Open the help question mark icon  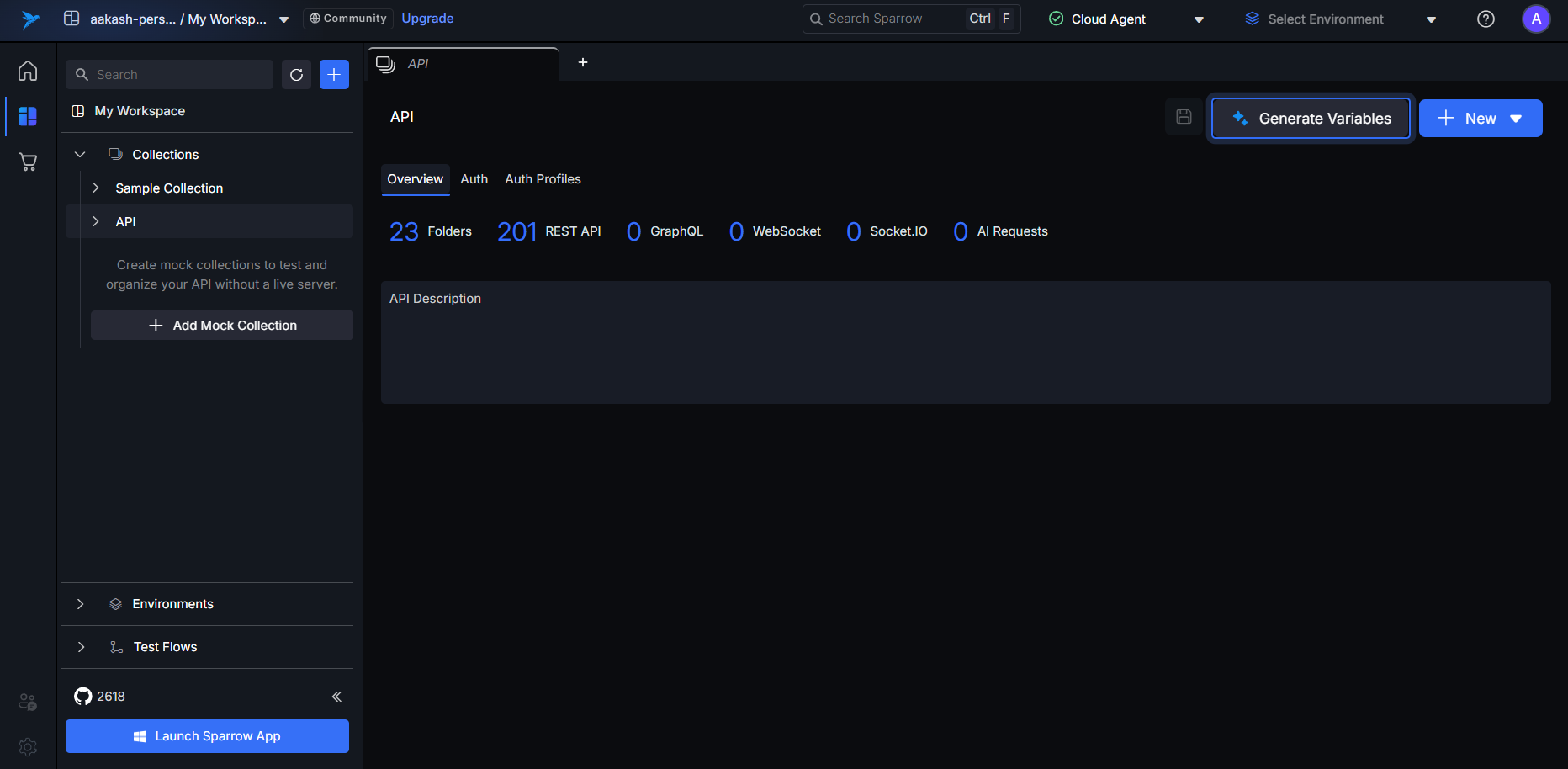[x=1486, y=19]
